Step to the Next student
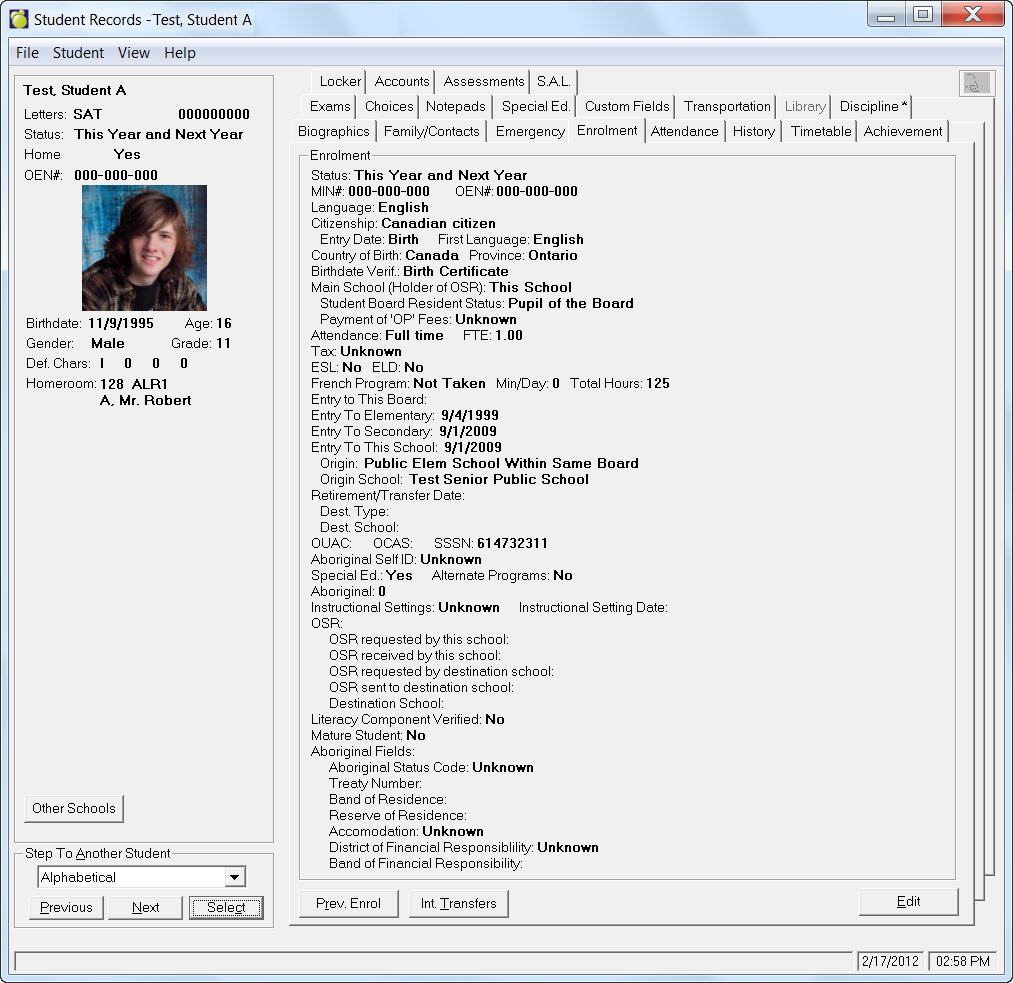 pyautogui.click(x=145, y=907)
